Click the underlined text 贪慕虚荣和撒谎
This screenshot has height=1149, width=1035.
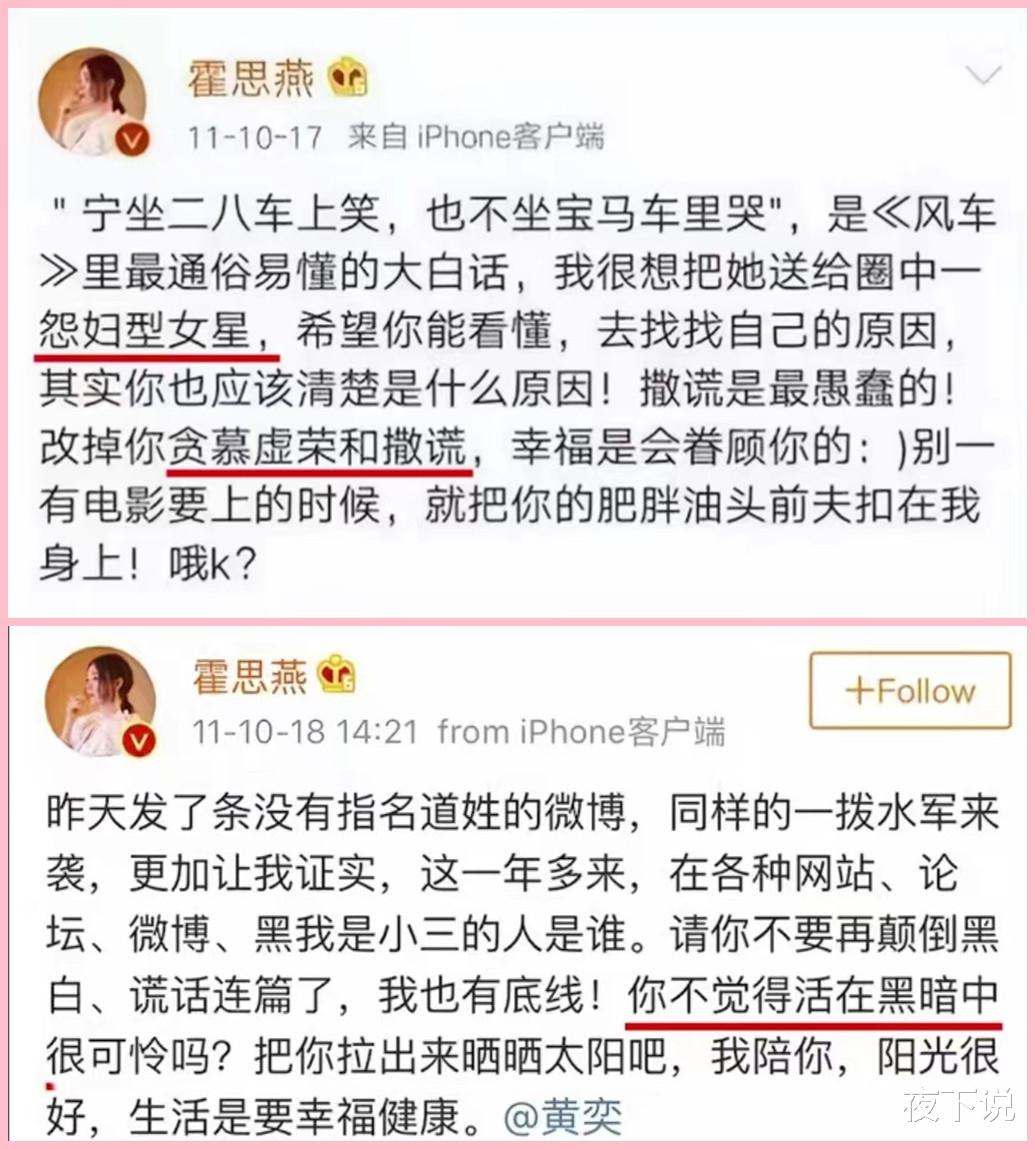(x=317, y=446)
